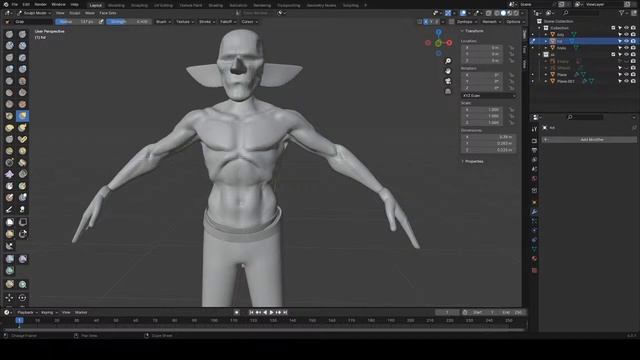Open the Stroke dropdown
The image size is (640, 360).
tap(207, 22)
